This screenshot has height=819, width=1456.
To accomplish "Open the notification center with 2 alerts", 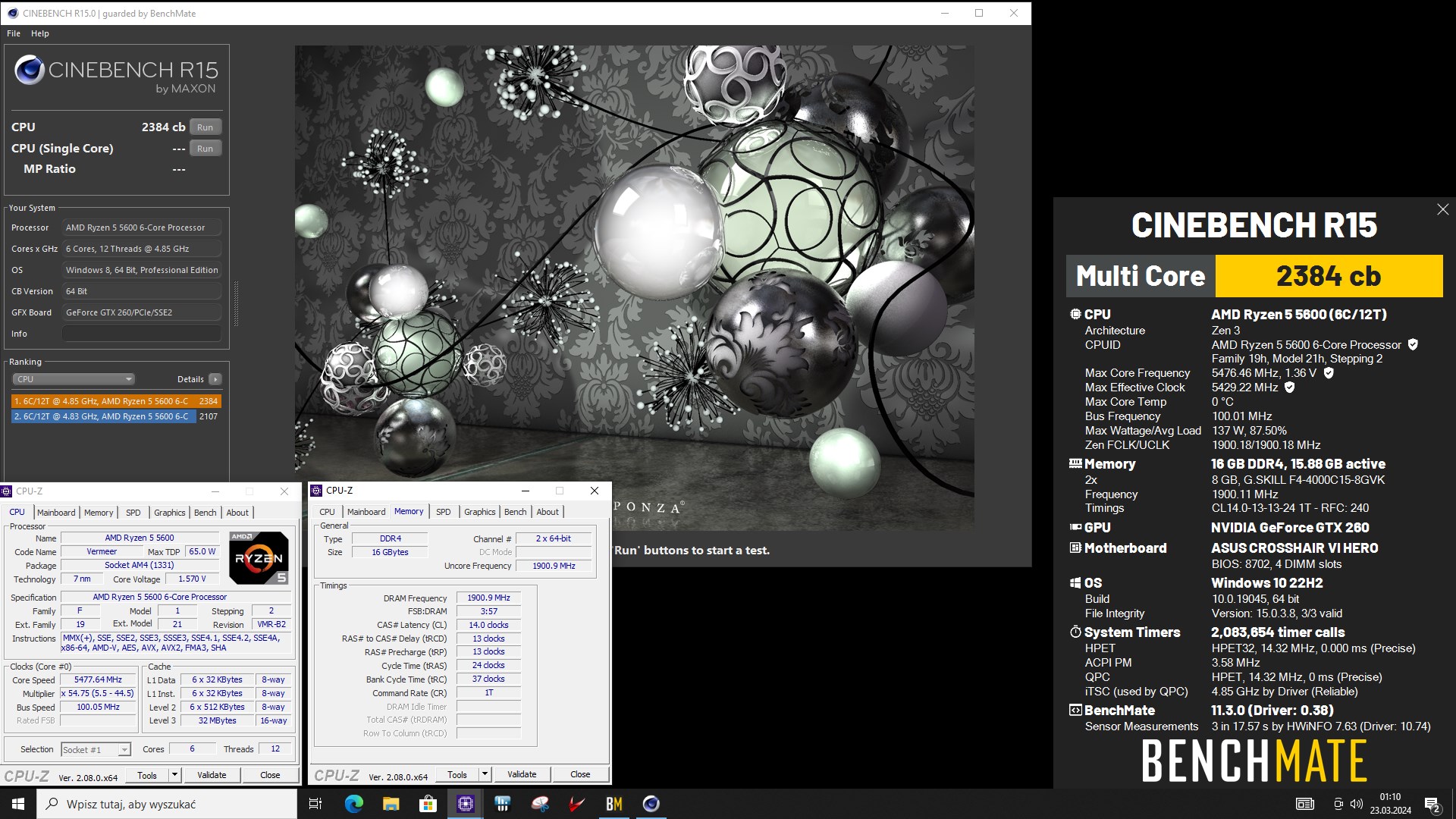I will click(1432, 804).
